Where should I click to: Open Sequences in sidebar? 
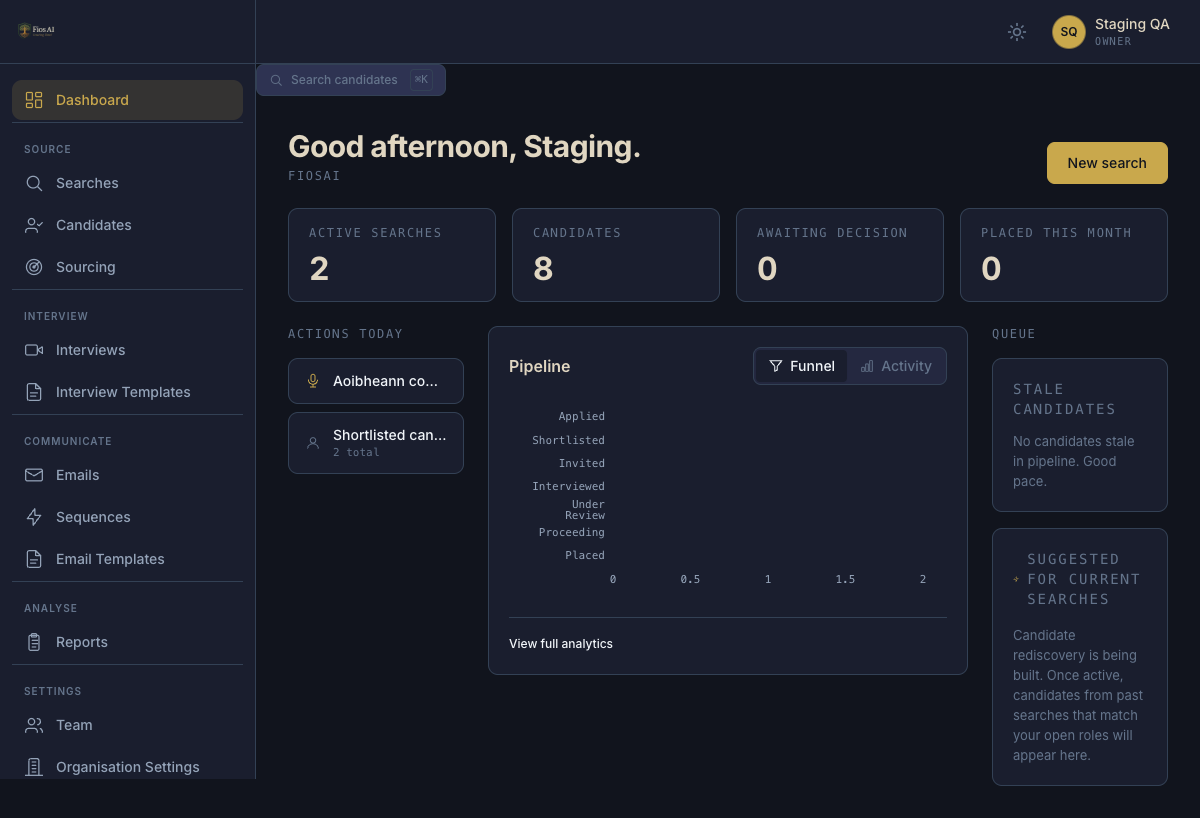(127, 517)
